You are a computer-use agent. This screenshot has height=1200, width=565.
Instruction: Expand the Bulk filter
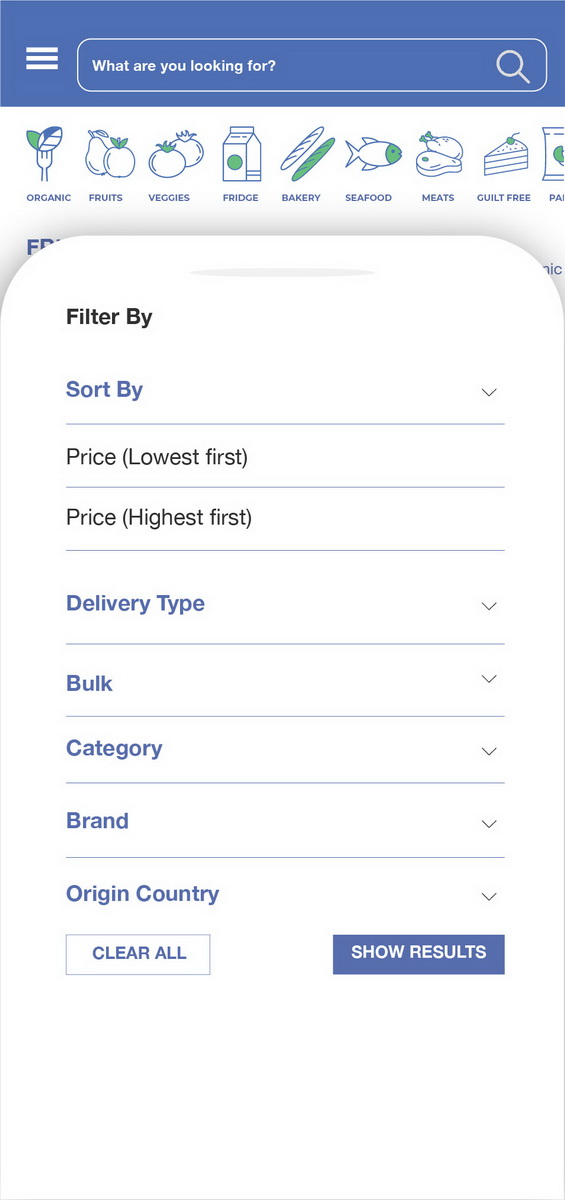pos(285,682)
